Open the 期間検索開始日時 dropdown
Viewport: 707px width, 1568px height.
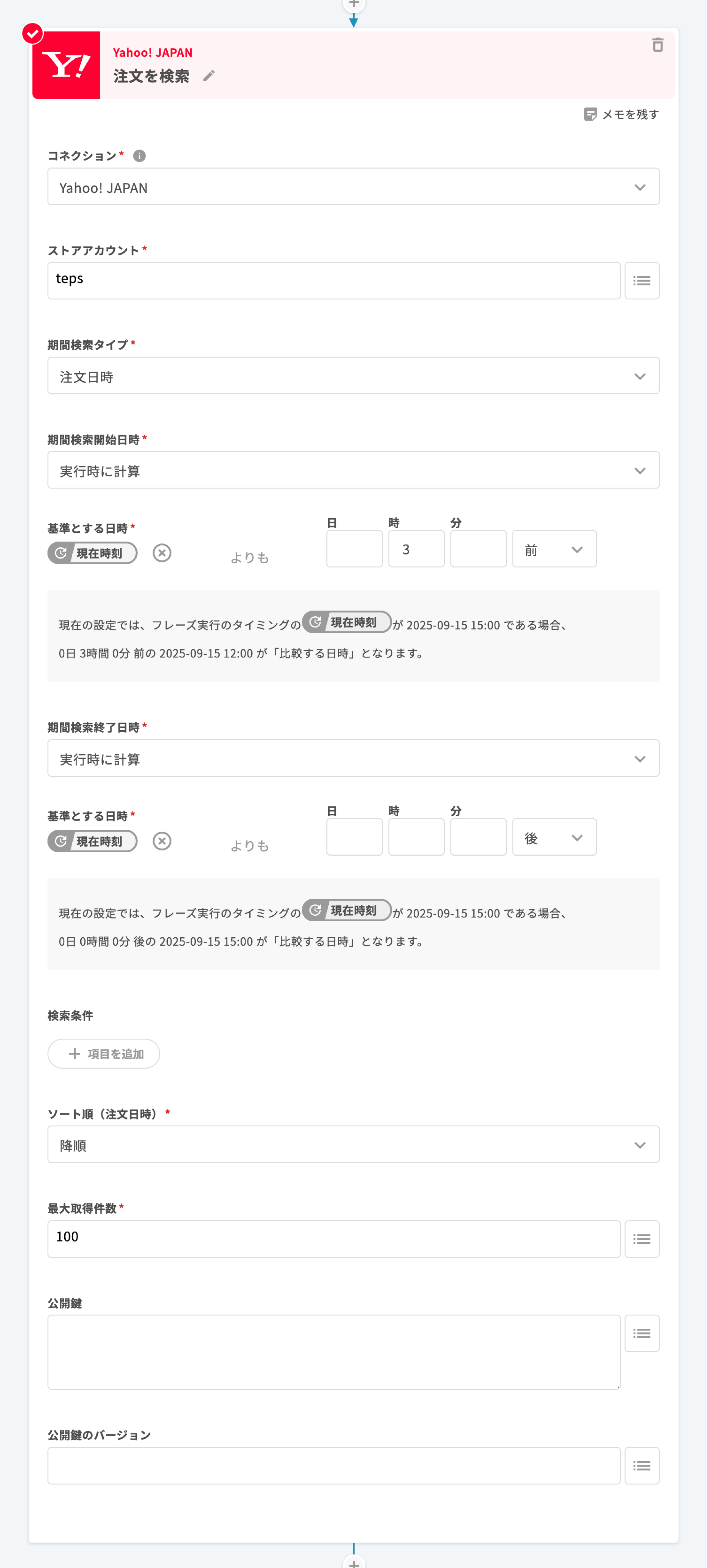[353, 470]
